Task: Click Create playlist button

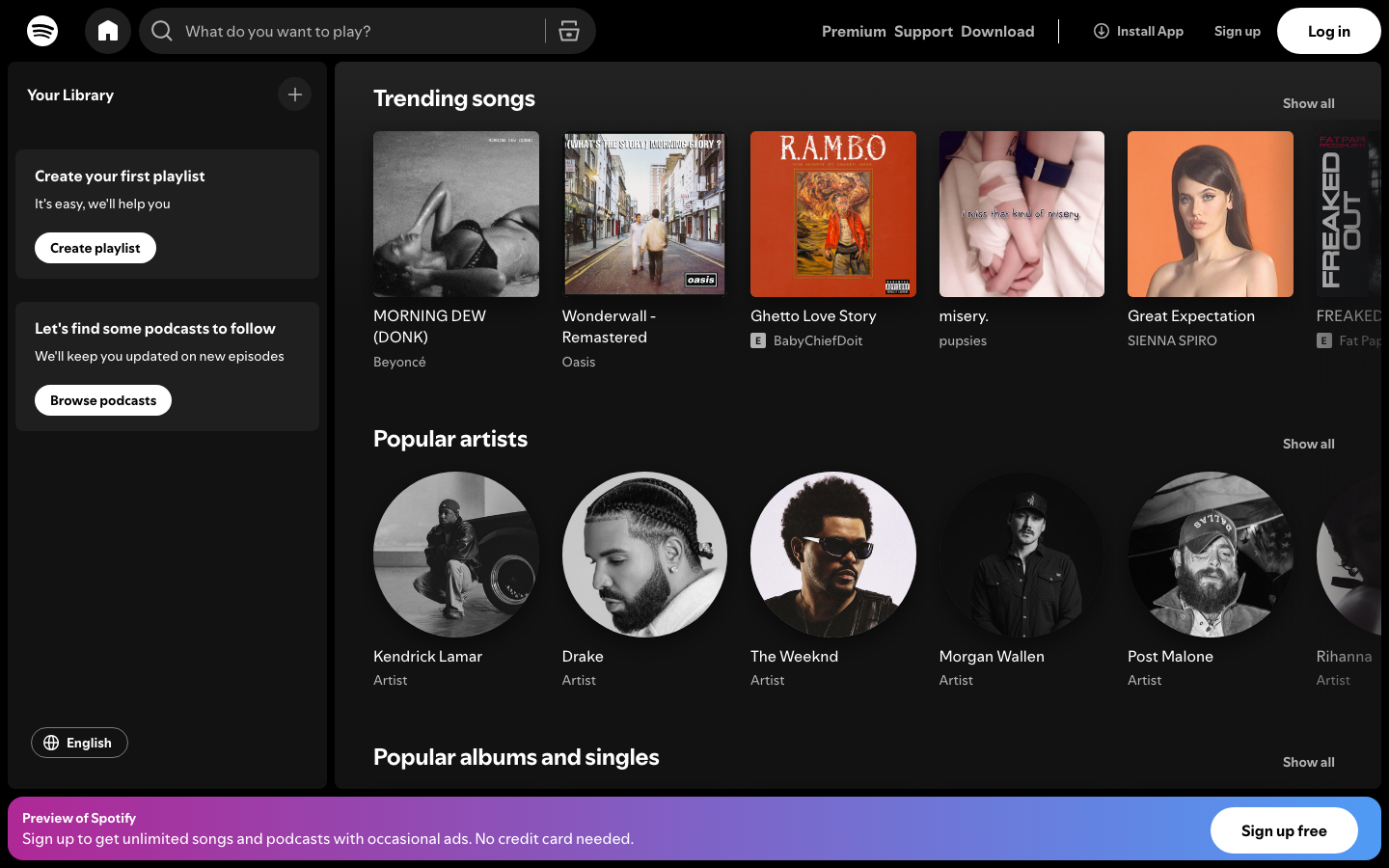Action: pos(95,248)
